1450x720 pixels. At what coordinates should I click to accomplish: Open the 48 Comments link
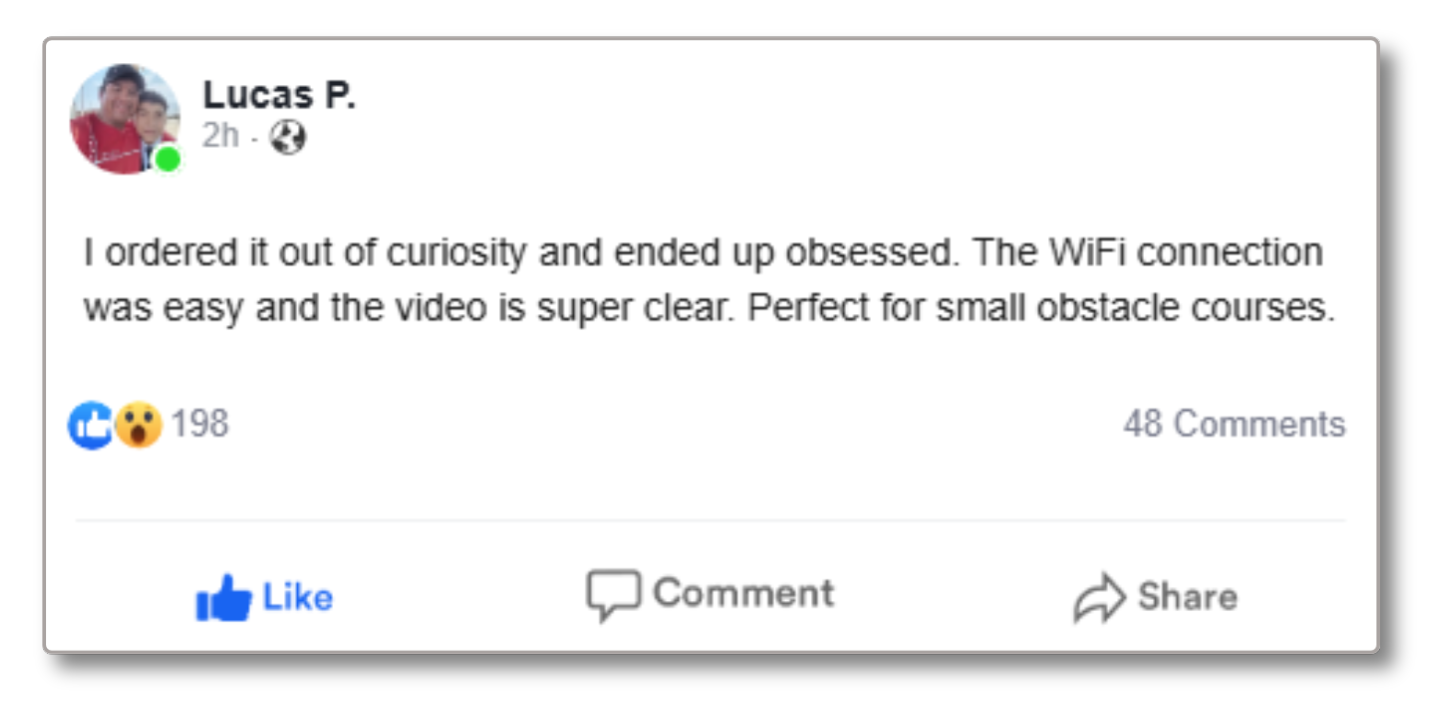[1234, 424]
